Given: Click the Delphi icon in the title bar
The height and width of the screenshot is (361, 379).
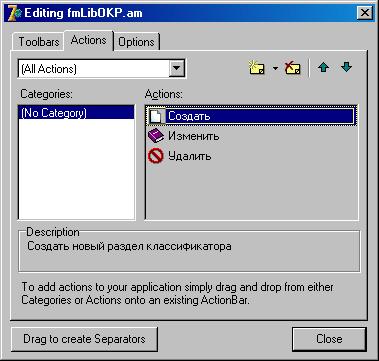Looking at the screenshot, I should coord(15,13).
